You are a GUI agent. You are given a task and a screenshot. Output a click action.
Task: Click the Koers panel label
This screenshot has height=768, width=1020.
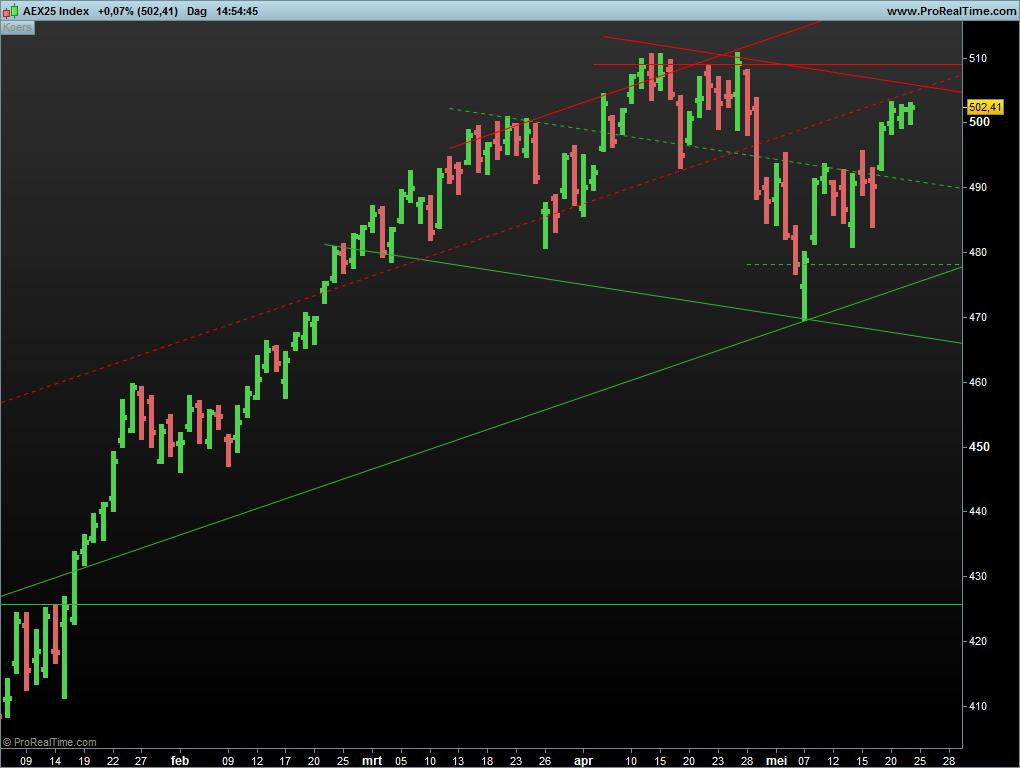17,28
